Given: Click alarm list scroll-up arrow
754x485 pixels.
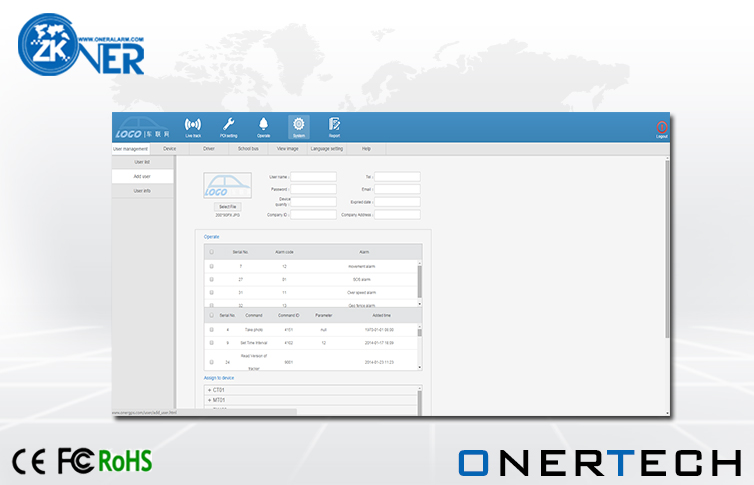Looking at the screenshot, I should point(420,263).
